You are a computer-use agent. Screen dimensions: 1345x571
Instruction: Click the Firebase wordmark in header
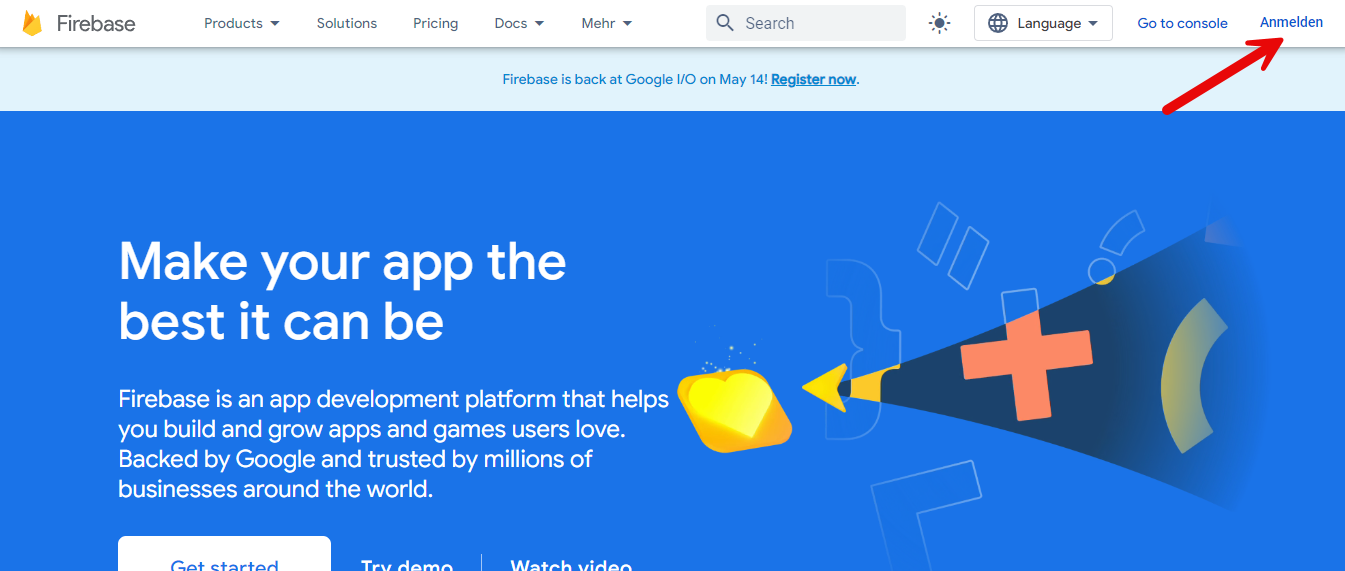96,23
